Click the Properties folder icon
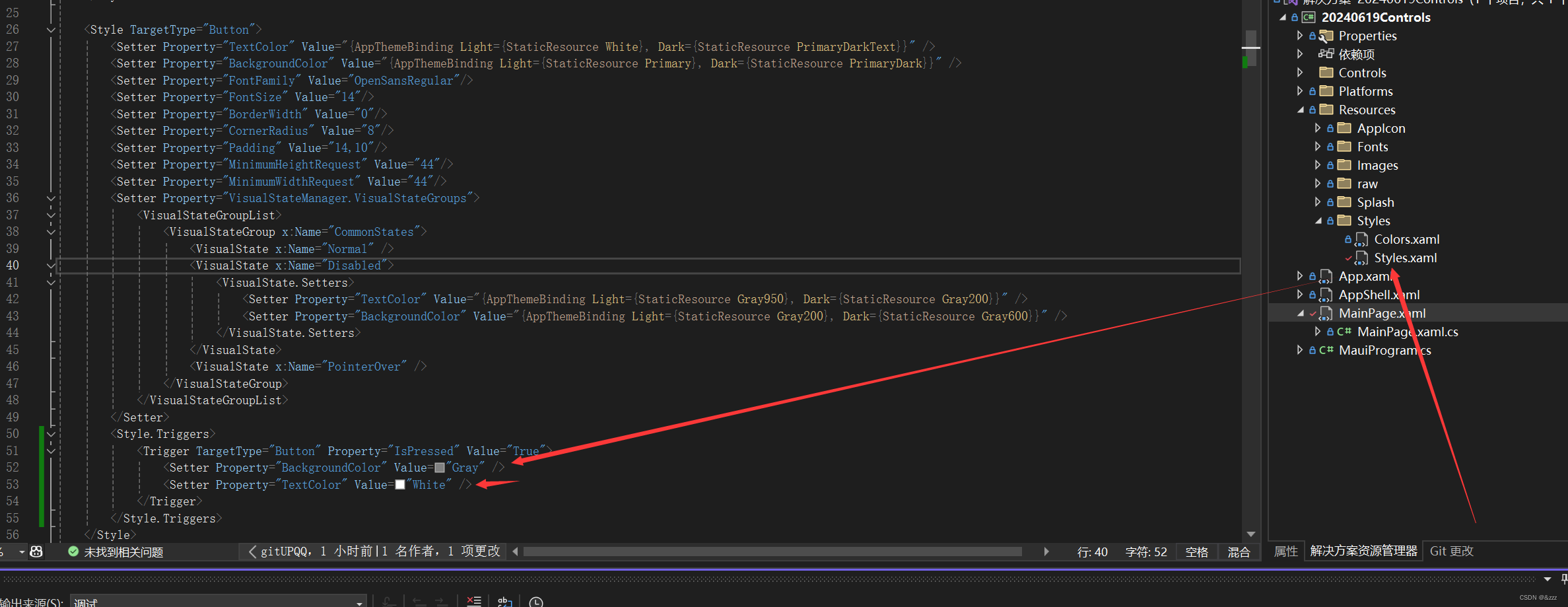Viewport: 1568px width, 607px height. 1326,36
